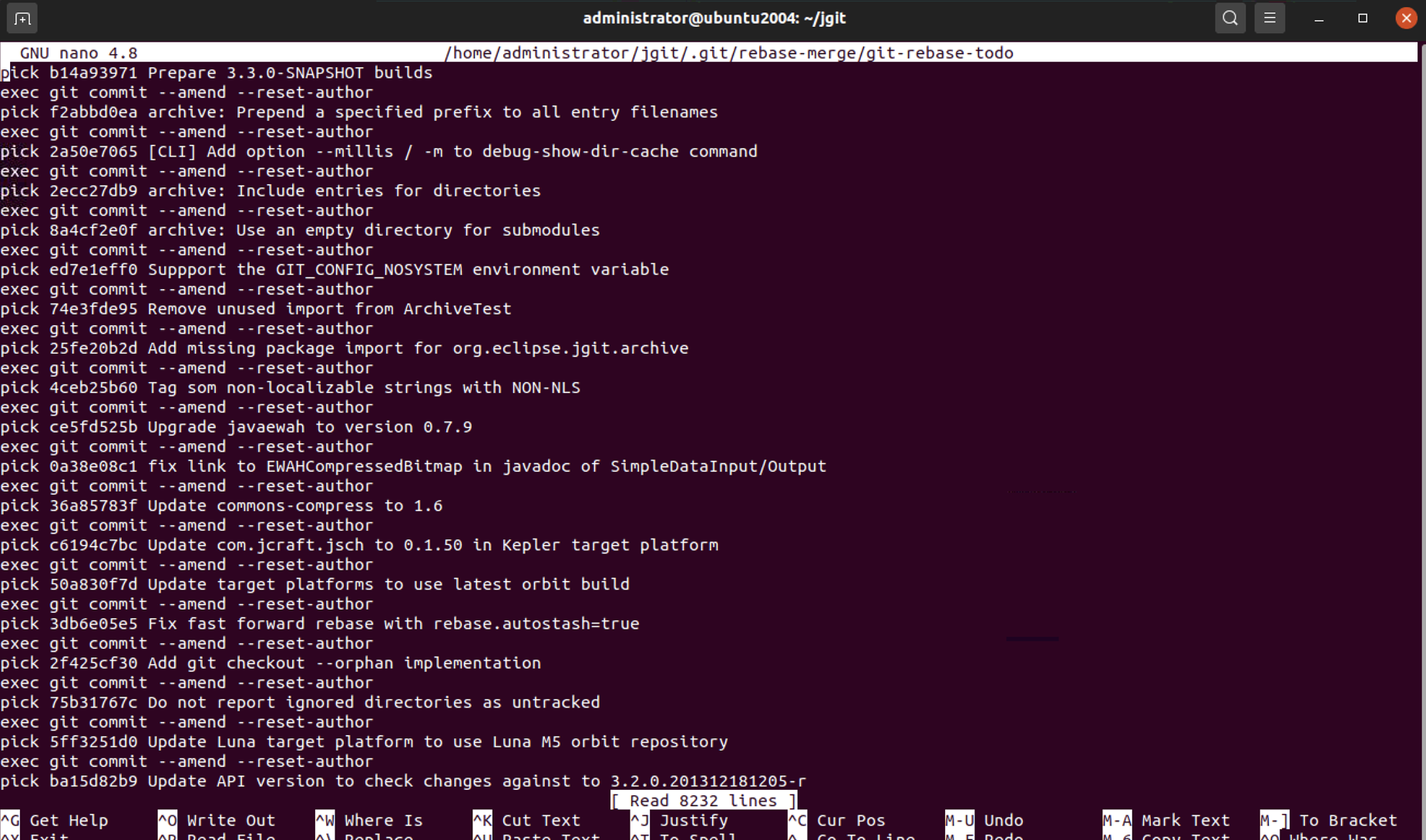Select the M-A Mark Text shortcut
The height and width of the screenshot is (840, 1426).
(x=1166, y=821)
